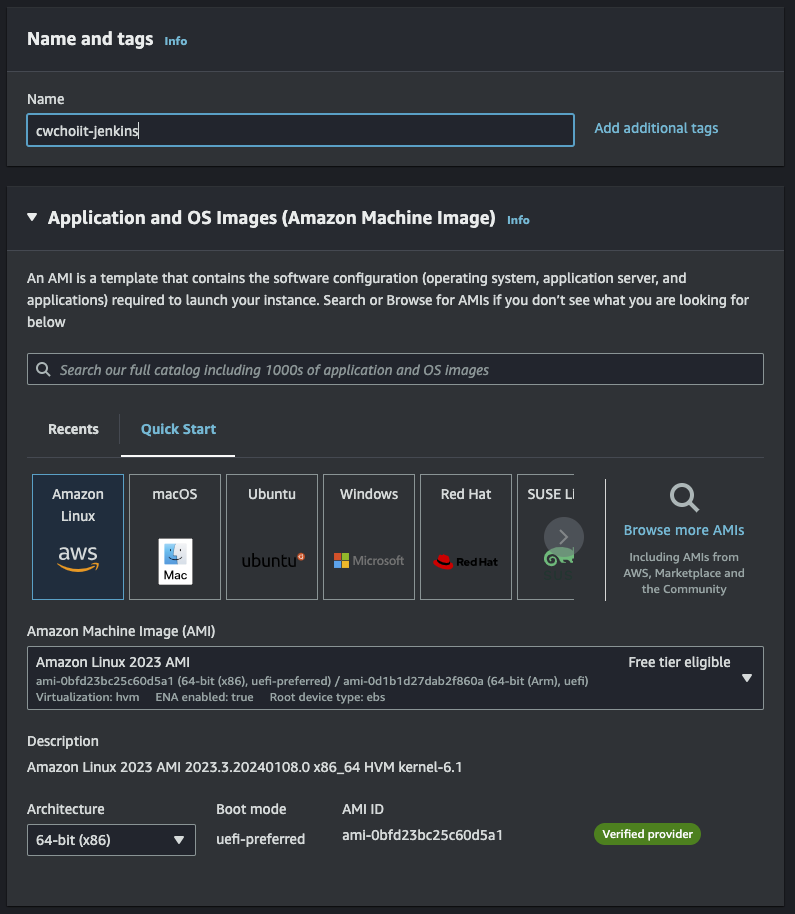Click the AMI ID label
The image size is (795, 914).
point(363,809)
